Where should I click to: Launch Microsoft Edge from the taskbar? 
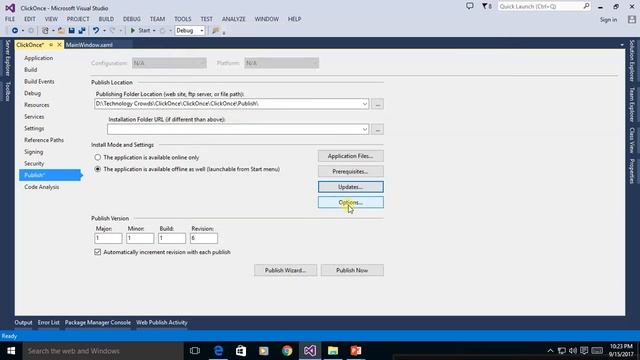coord(218,351)
